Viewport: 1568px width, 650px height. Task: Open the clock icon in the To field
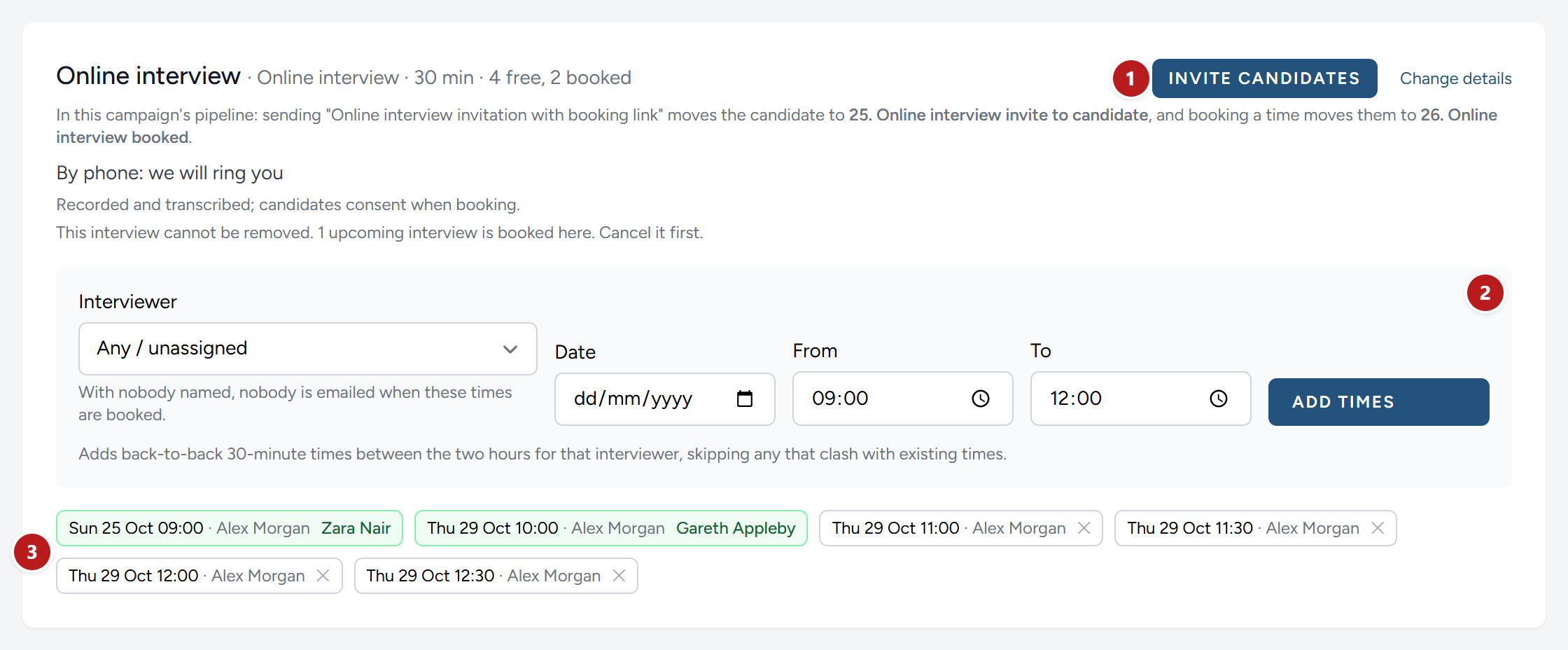coord(1219,399)
